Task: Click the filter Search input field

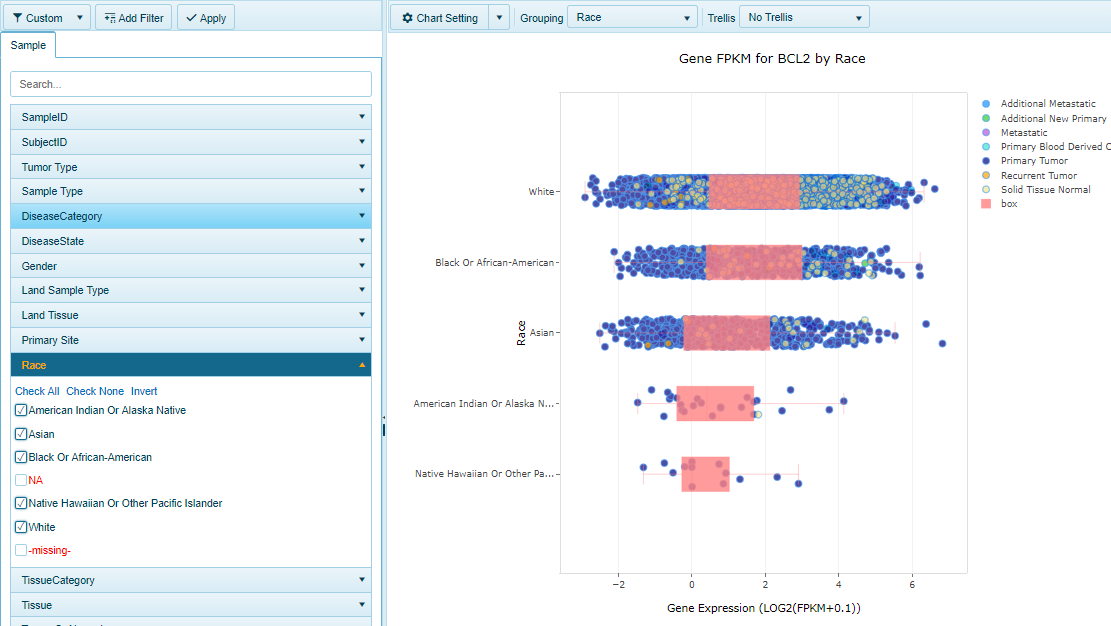Action: 190,84
